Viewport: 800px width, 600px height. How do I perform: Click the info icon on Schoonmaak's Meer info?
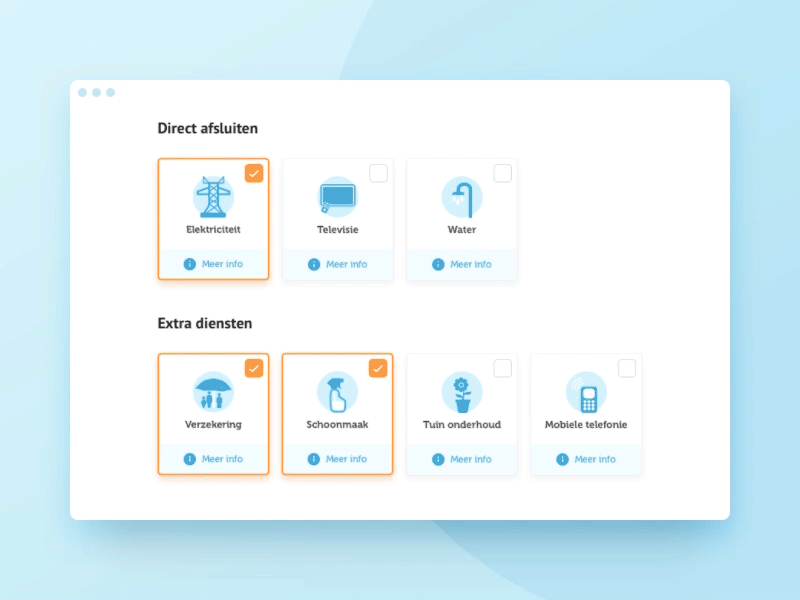point(312,459)
